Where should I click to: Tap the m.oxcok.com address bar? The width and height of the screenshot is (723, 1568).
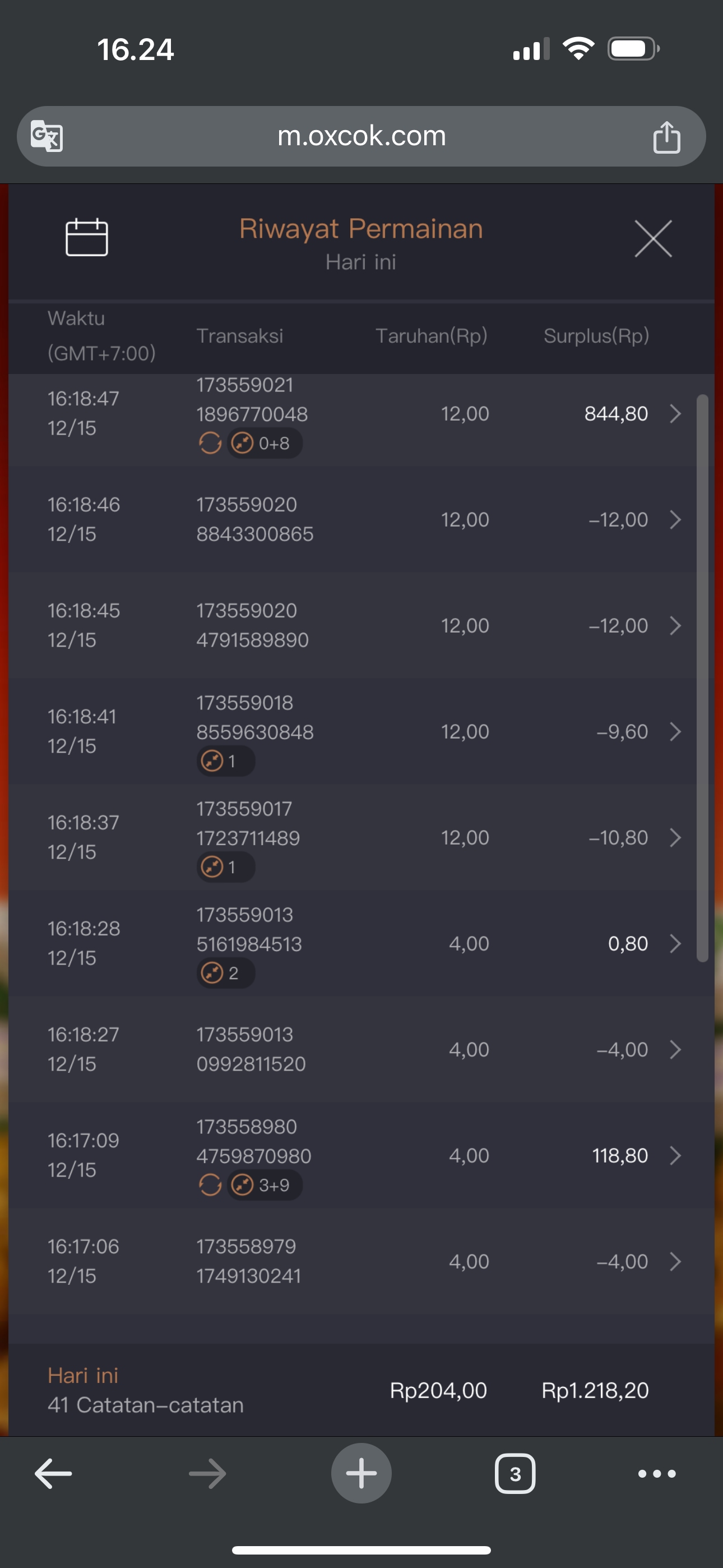pyautogui.click(x=361, y=136)
